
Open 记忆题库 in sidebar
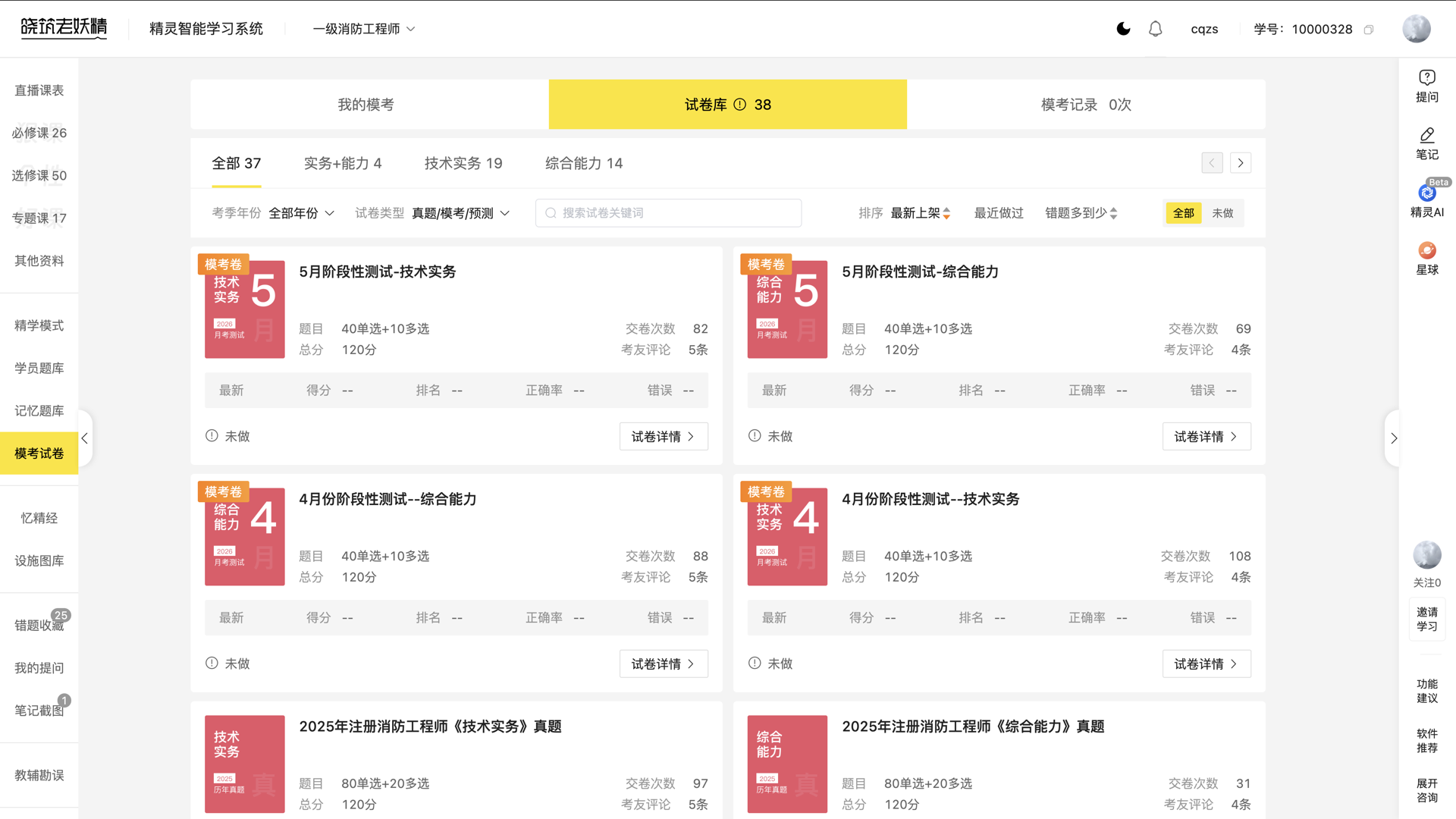39,410
